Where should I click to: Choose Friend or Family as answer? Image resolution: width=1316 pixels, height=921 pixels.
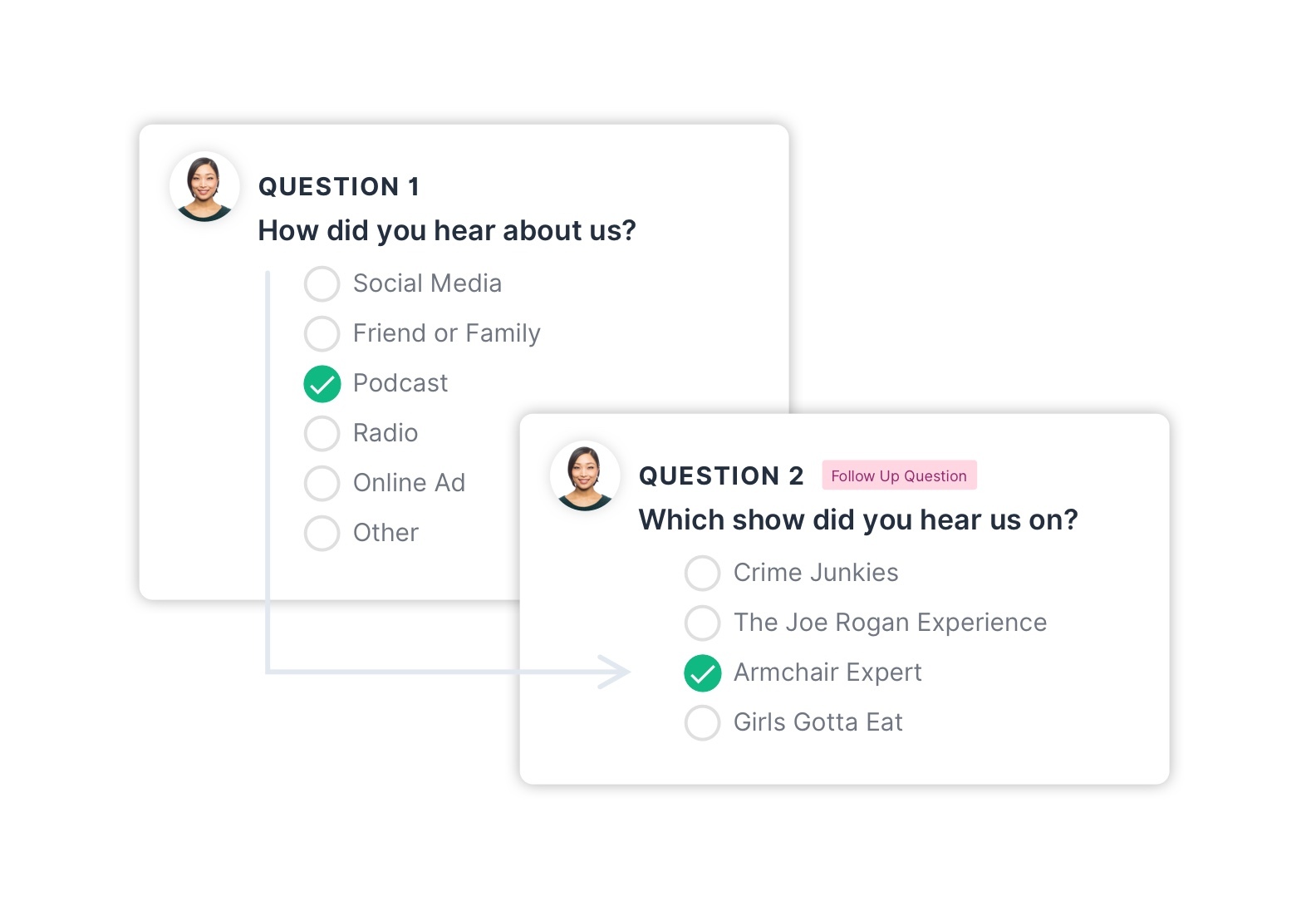point(322,333)
